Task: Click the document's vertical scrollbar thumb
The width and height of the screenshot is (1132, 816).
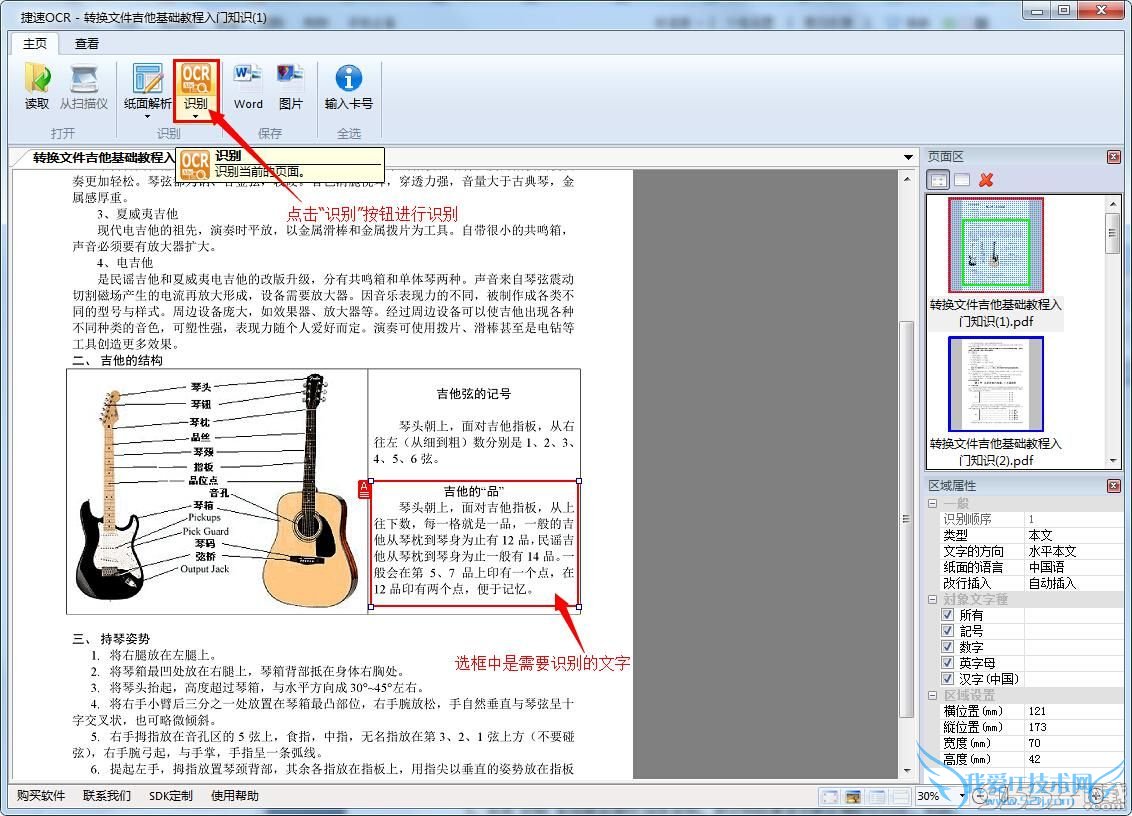Action: (906, 520)
